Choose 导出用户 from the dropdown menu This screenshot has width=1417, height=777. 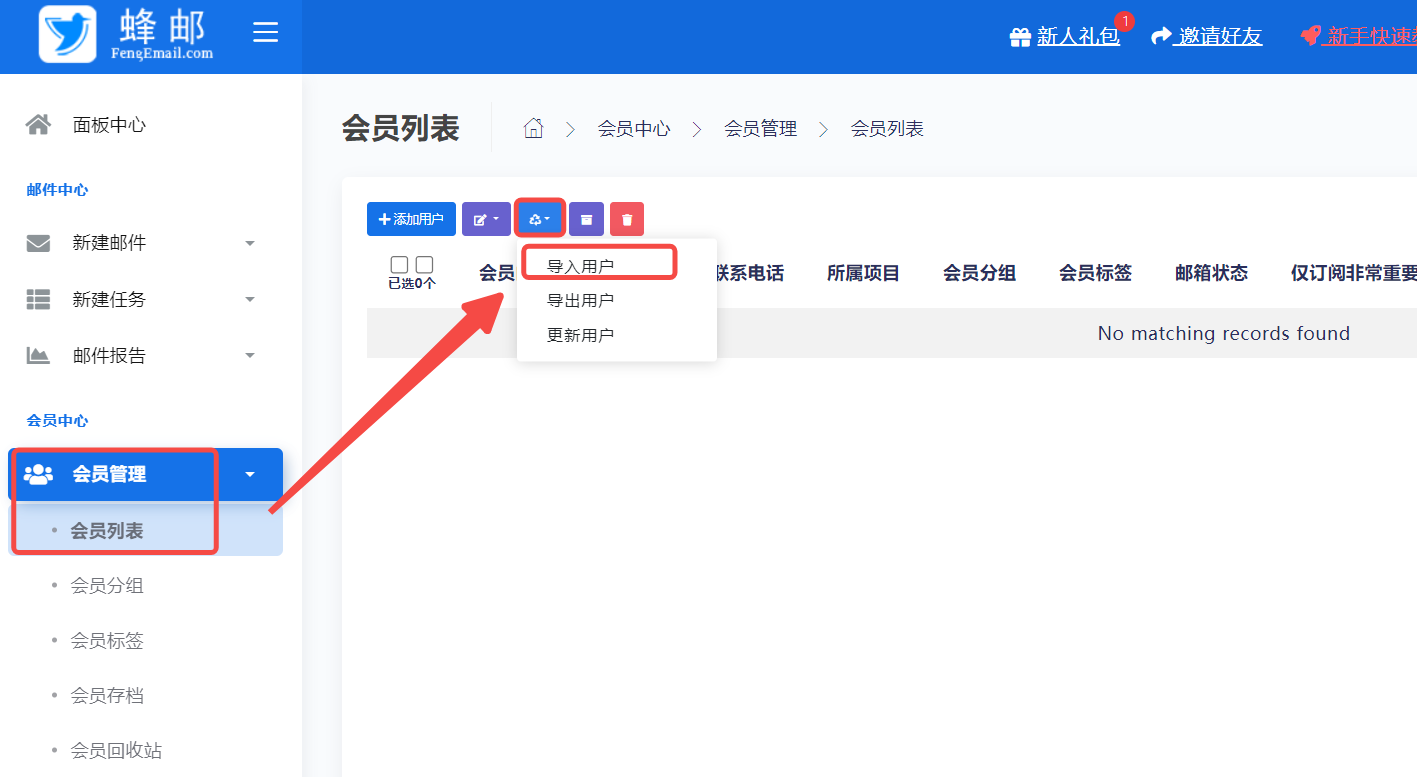580,300
